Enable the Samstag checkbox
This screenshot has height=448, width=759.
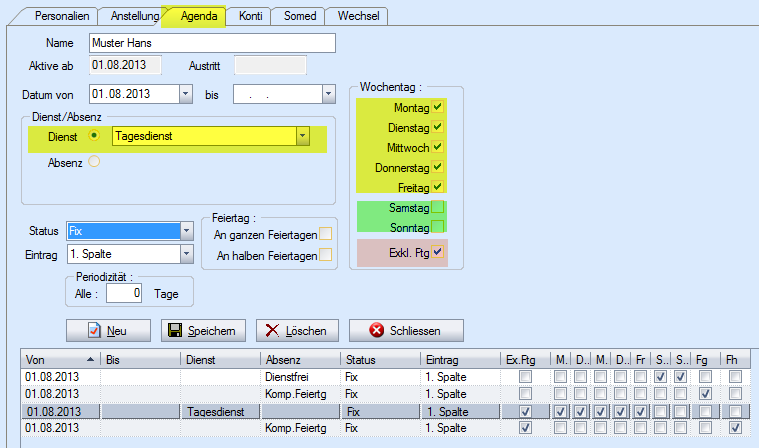(x=438, y=207)
